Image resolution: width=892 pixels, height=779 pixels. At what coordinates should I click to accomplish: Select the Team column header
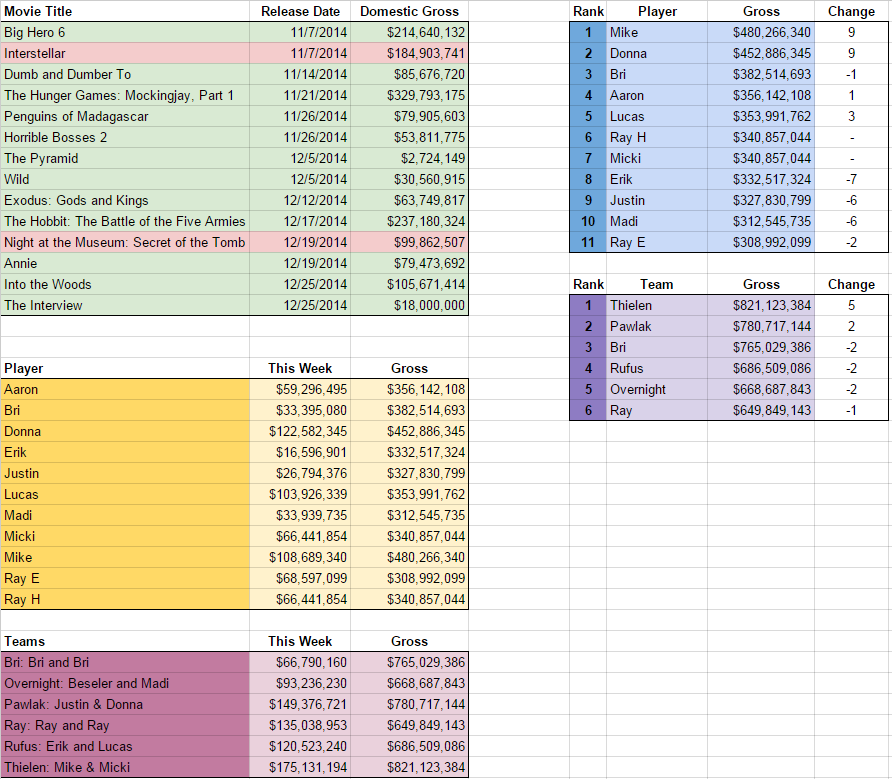tap(656, 285)
